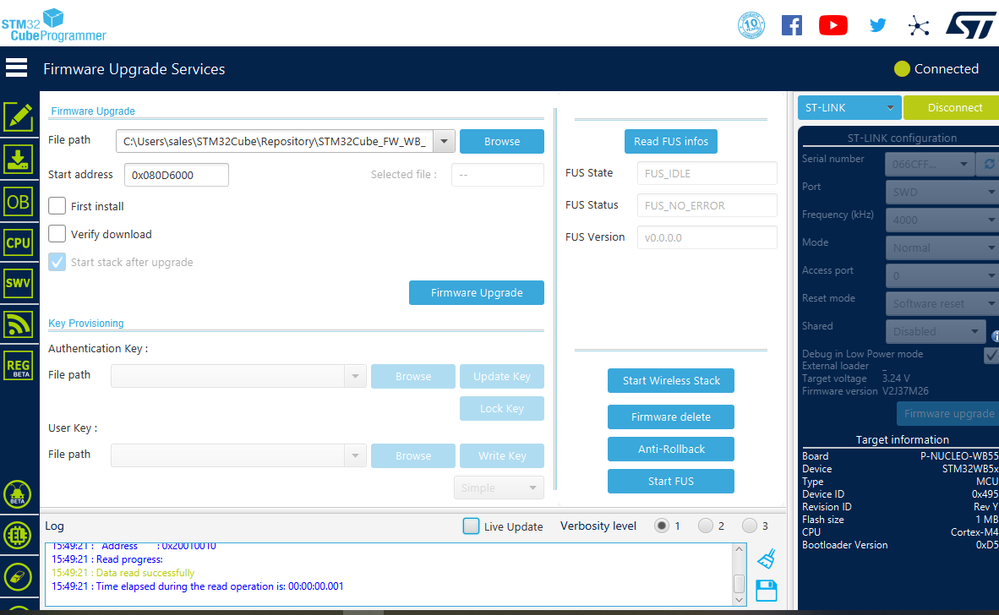Screen dimensions: 999x615
Task: Select verbosity level 1
Action: point(661,526)
